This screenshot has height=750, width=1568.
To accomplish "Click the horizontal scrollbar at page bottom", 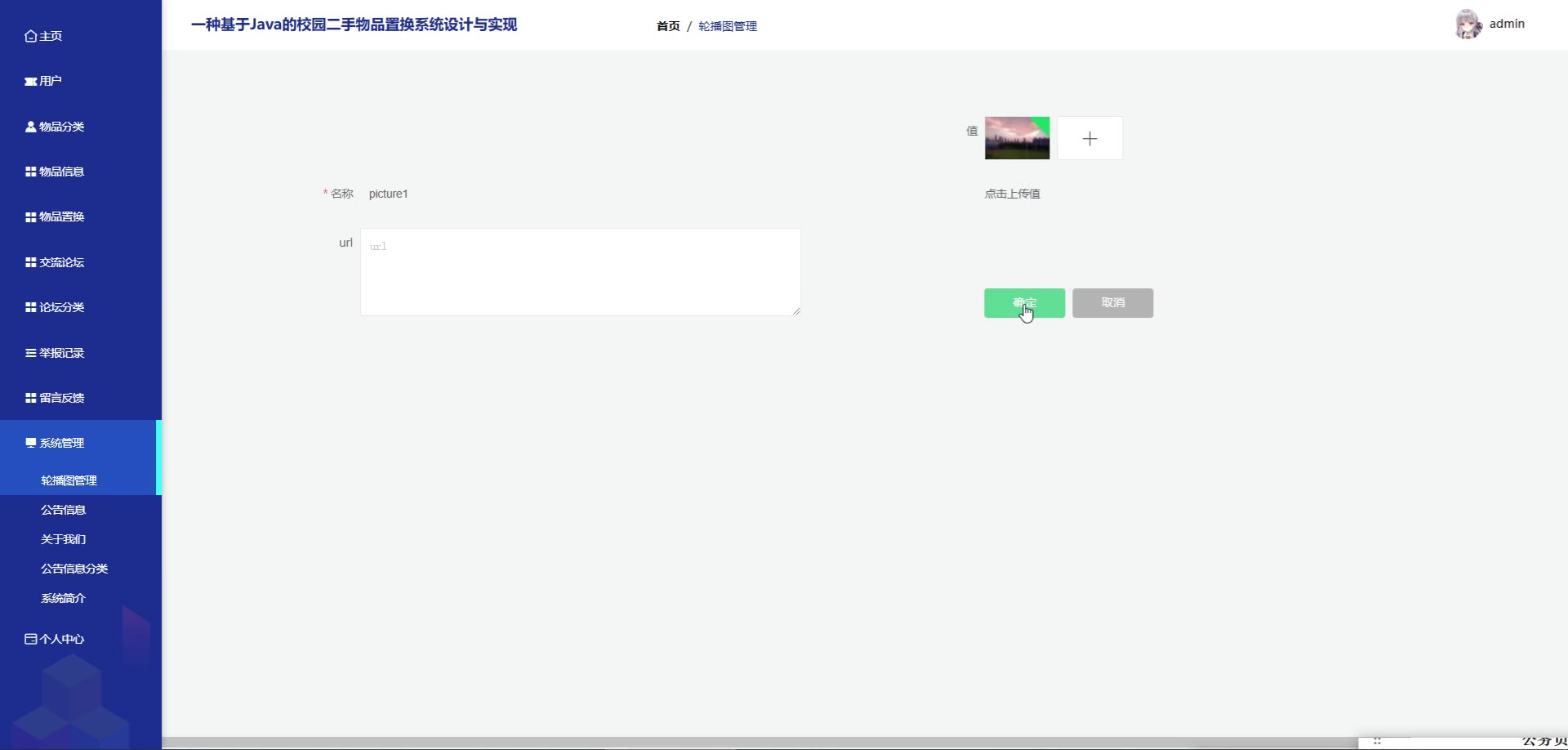I will 759,743.
